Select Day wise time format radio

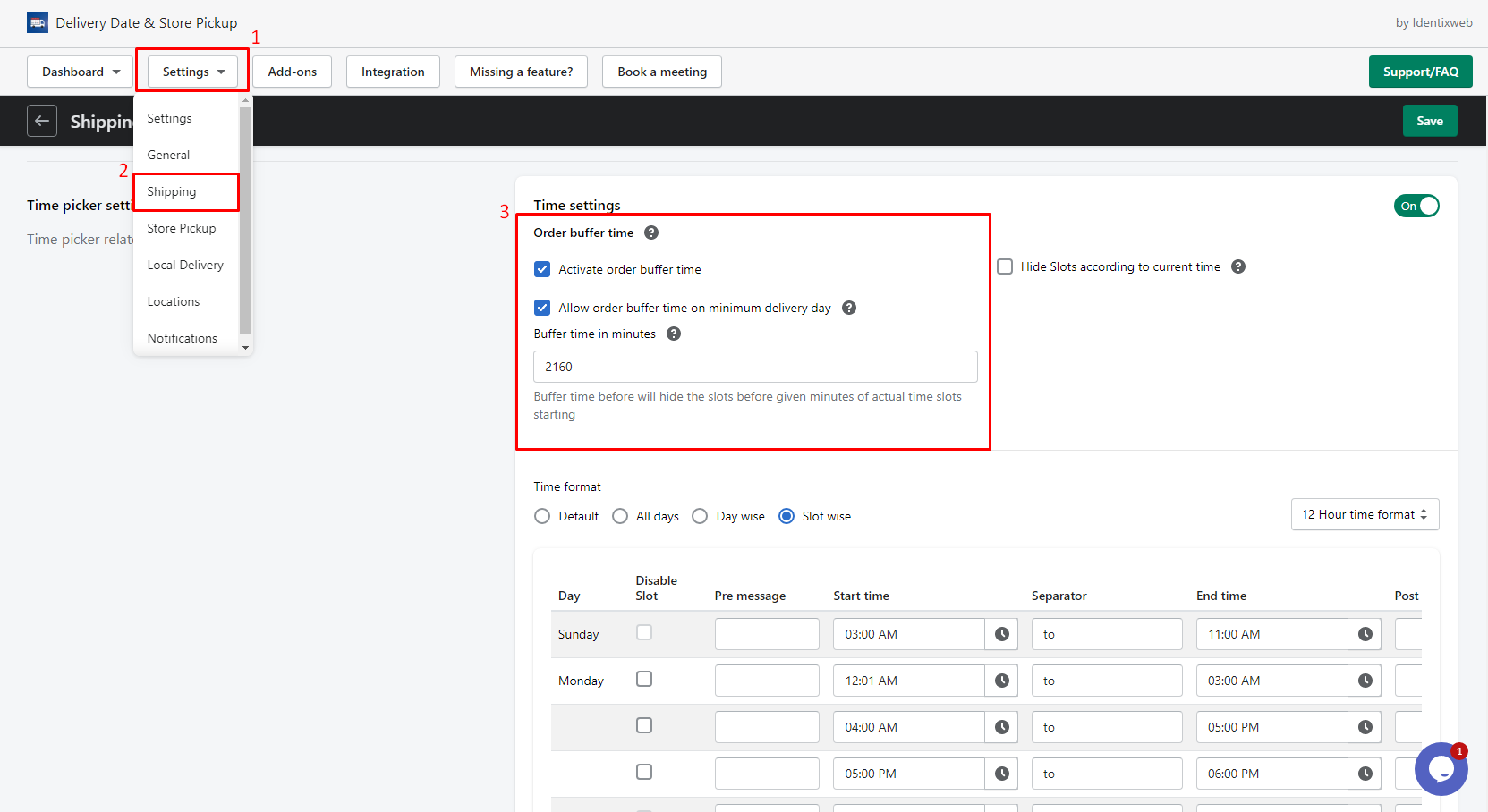point(700,516)
